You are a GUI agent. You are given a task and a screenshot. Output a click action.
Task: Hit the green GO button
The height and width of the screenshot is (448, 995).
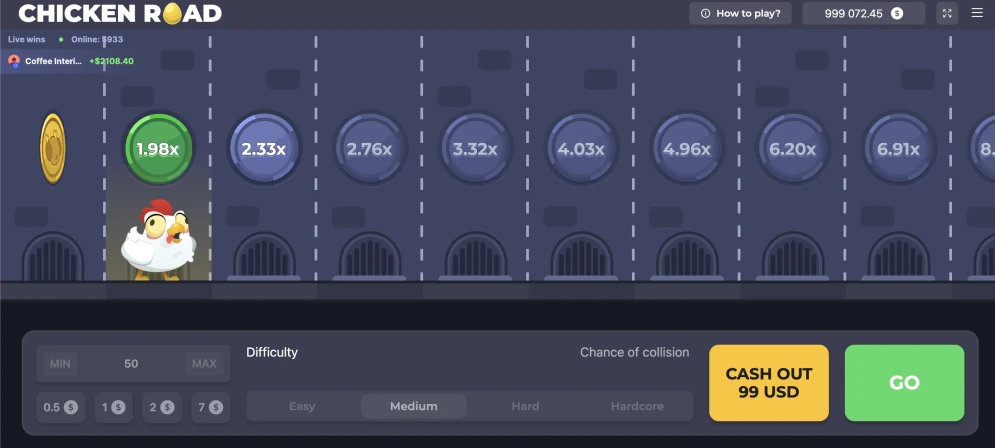pos(904,383)
